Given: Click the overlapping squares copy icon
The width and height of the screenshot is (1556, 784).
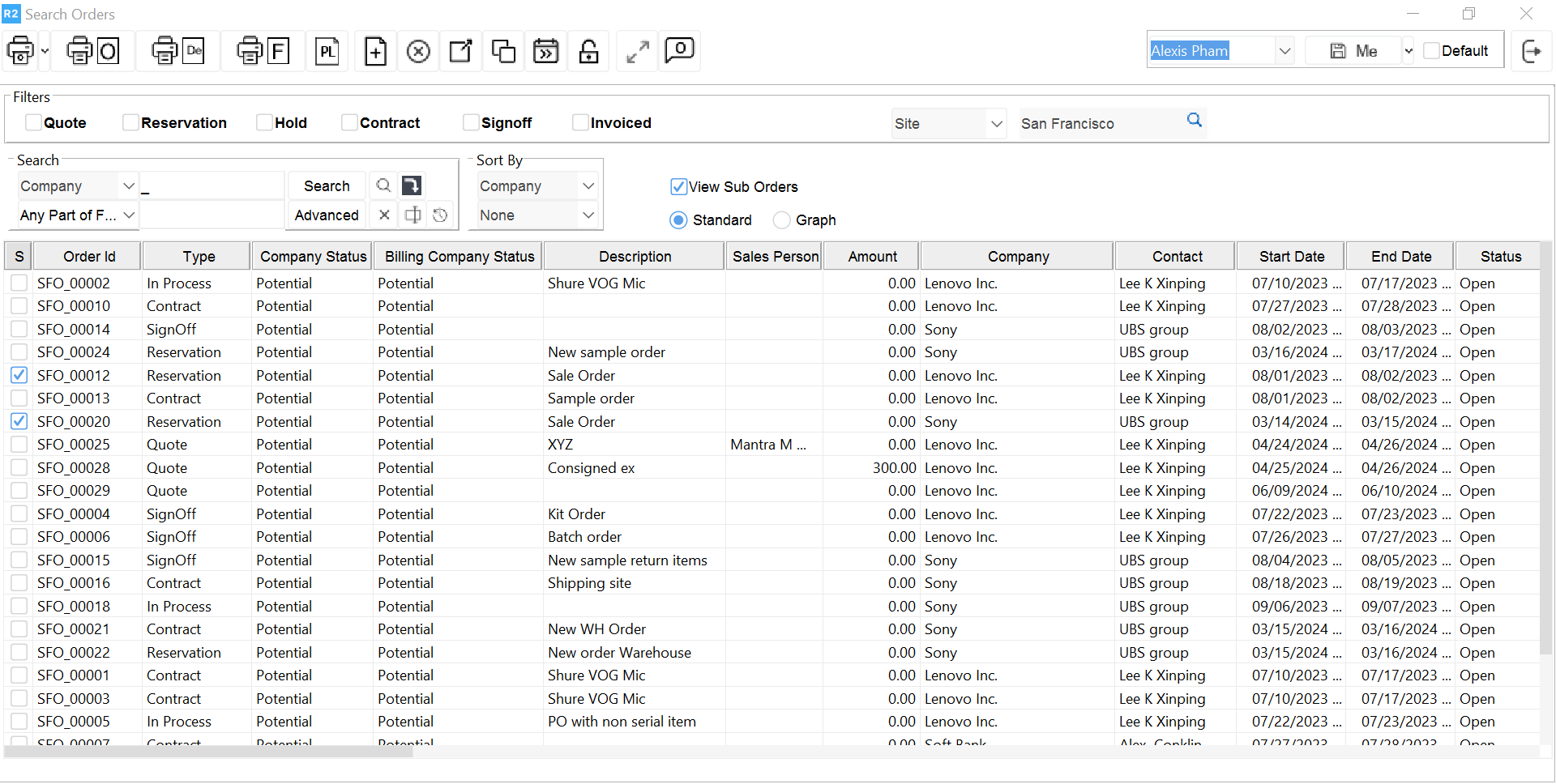Looking at the screenshot, I should point(503,52).
